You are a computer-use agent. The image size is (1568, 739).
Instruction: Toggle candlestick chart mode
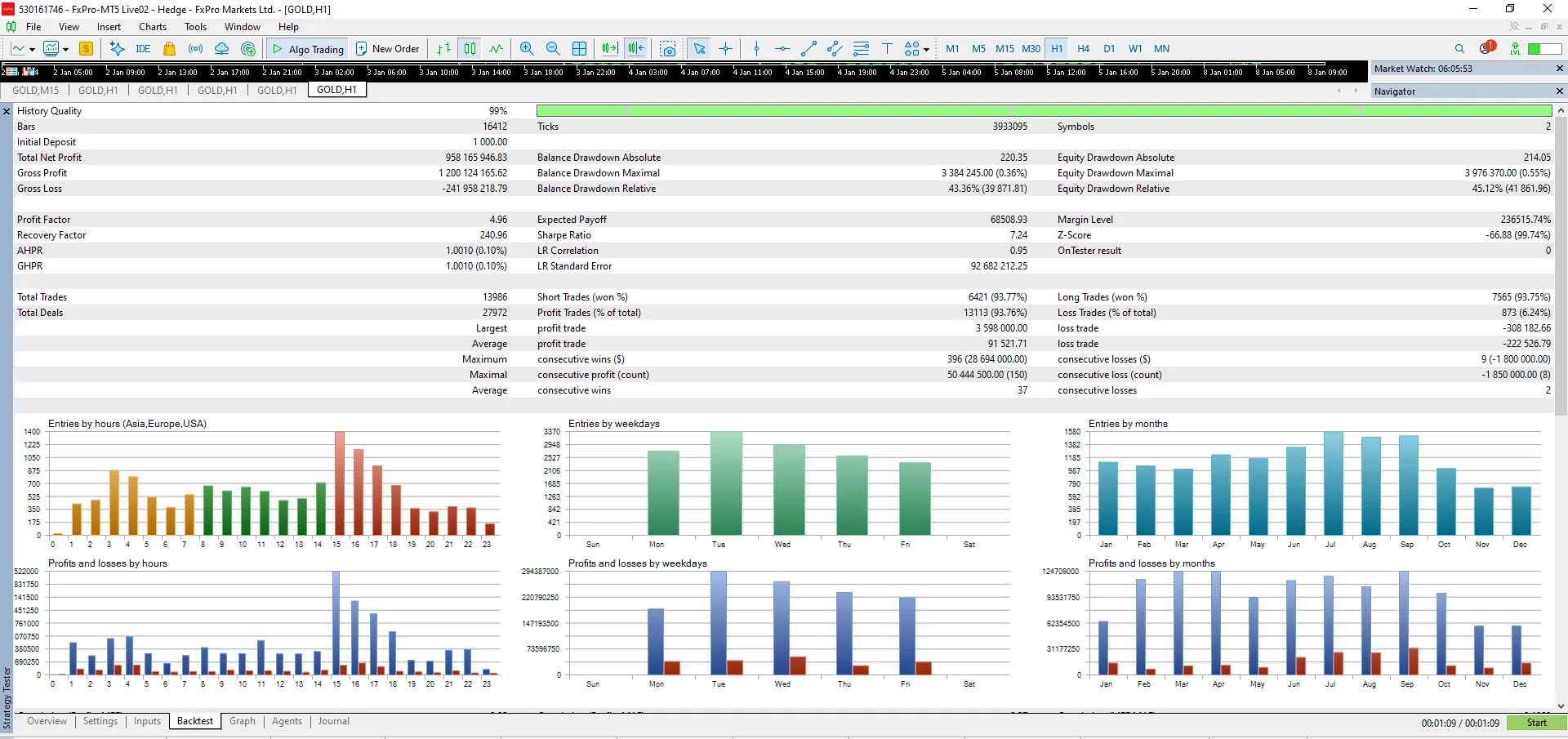(x=470, y=49)
